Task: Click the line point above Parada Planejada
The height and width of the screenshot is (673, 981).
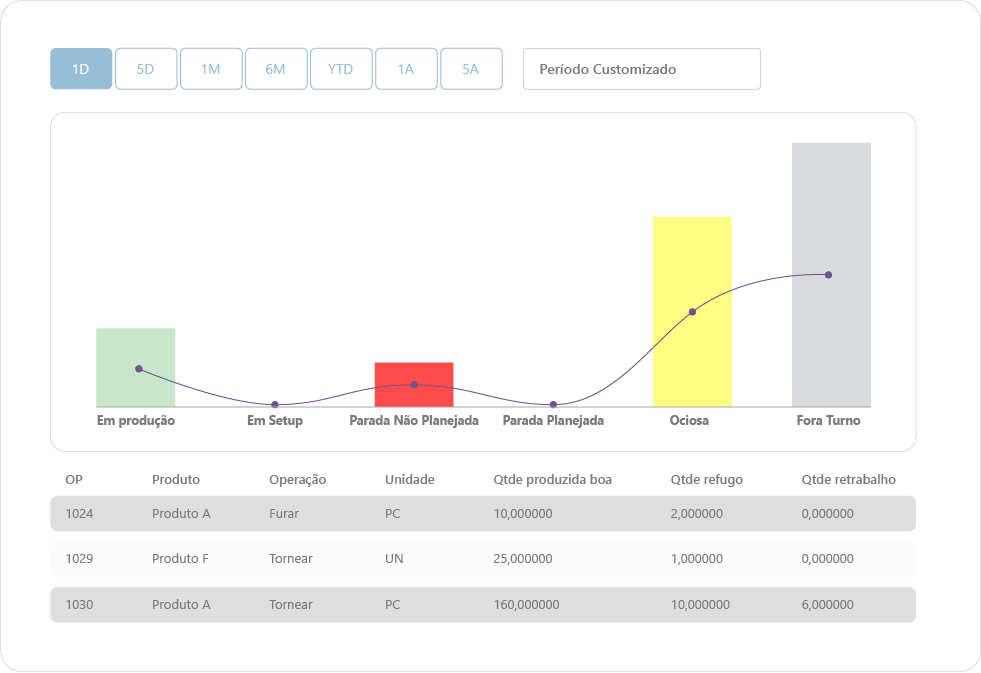Action: click(553, 405)
